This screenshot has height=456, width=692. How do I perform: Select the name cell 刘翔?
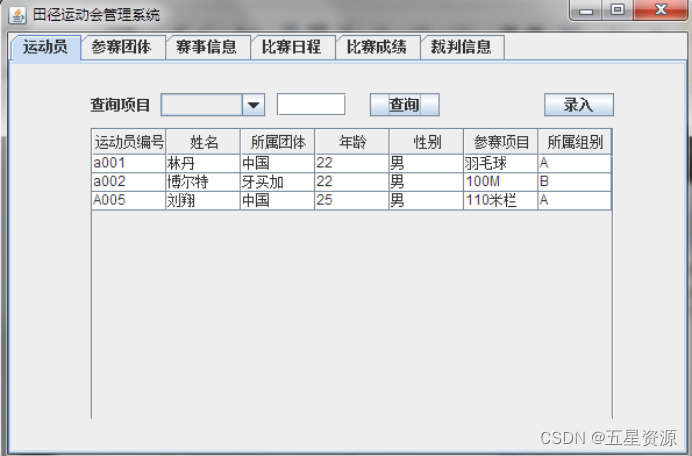(x=203, y=200)
